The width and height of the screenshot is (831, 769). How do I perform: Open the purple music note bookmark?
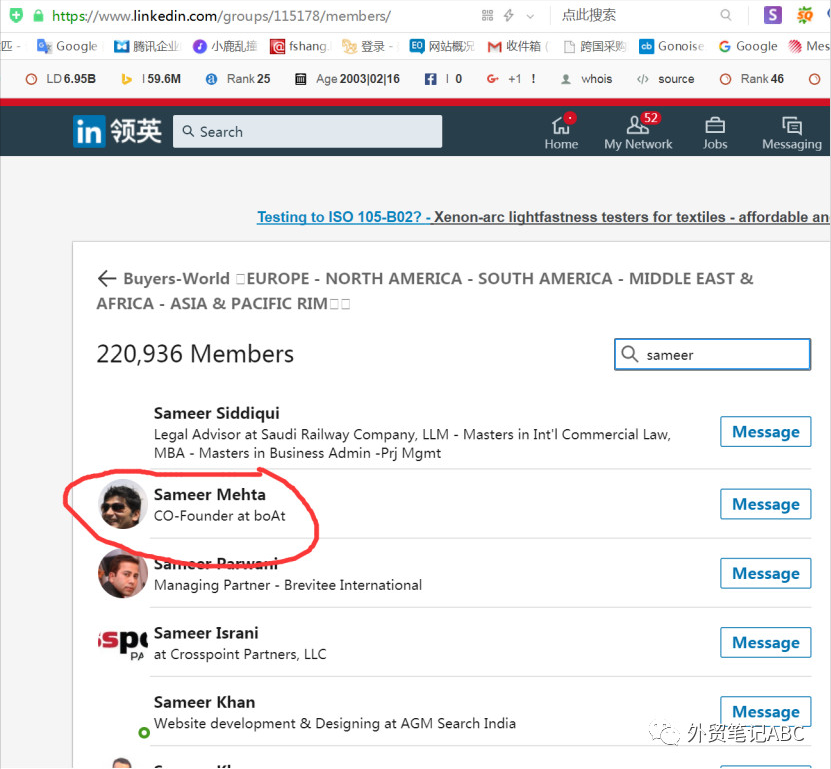(225, 47)
